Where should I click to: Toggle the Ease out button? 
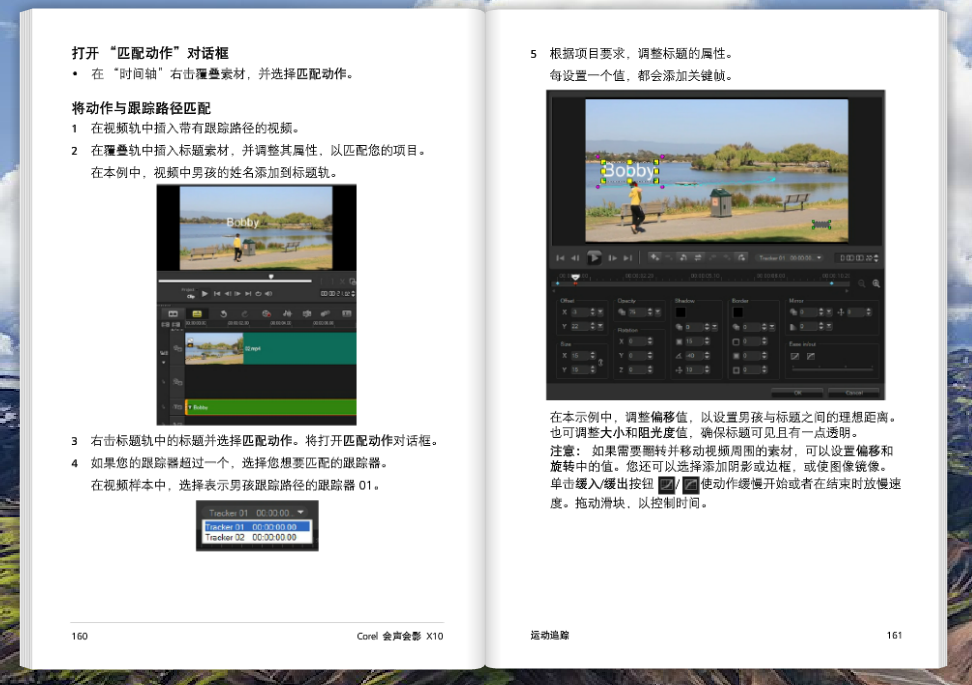coord(810,356)
